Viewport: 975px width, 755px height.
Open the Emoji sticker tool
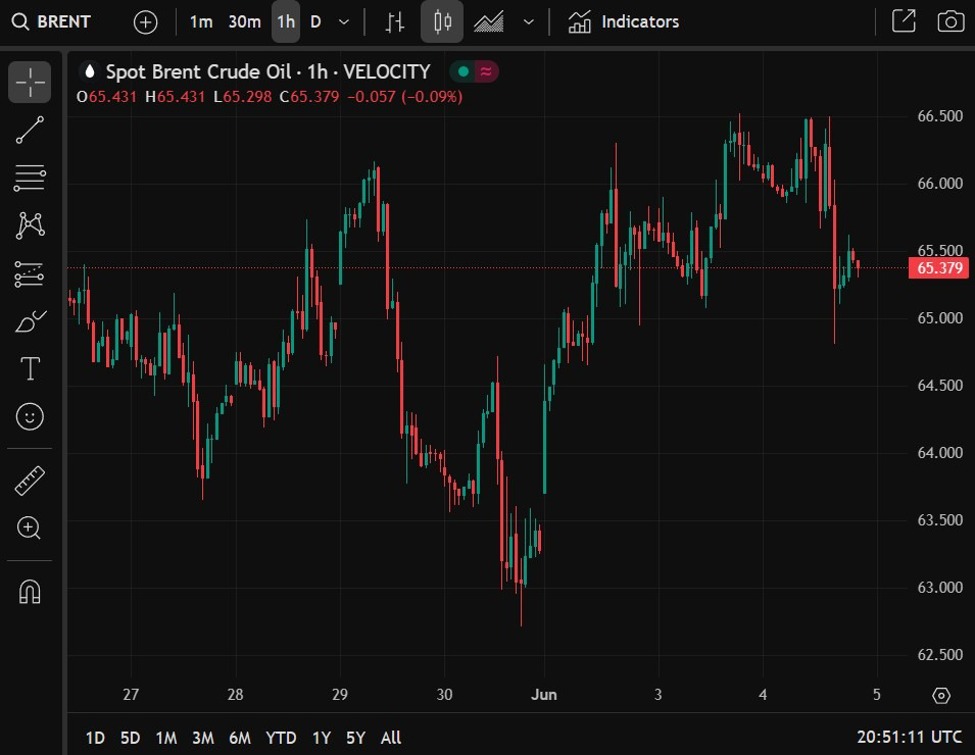[x=29, y=417]
